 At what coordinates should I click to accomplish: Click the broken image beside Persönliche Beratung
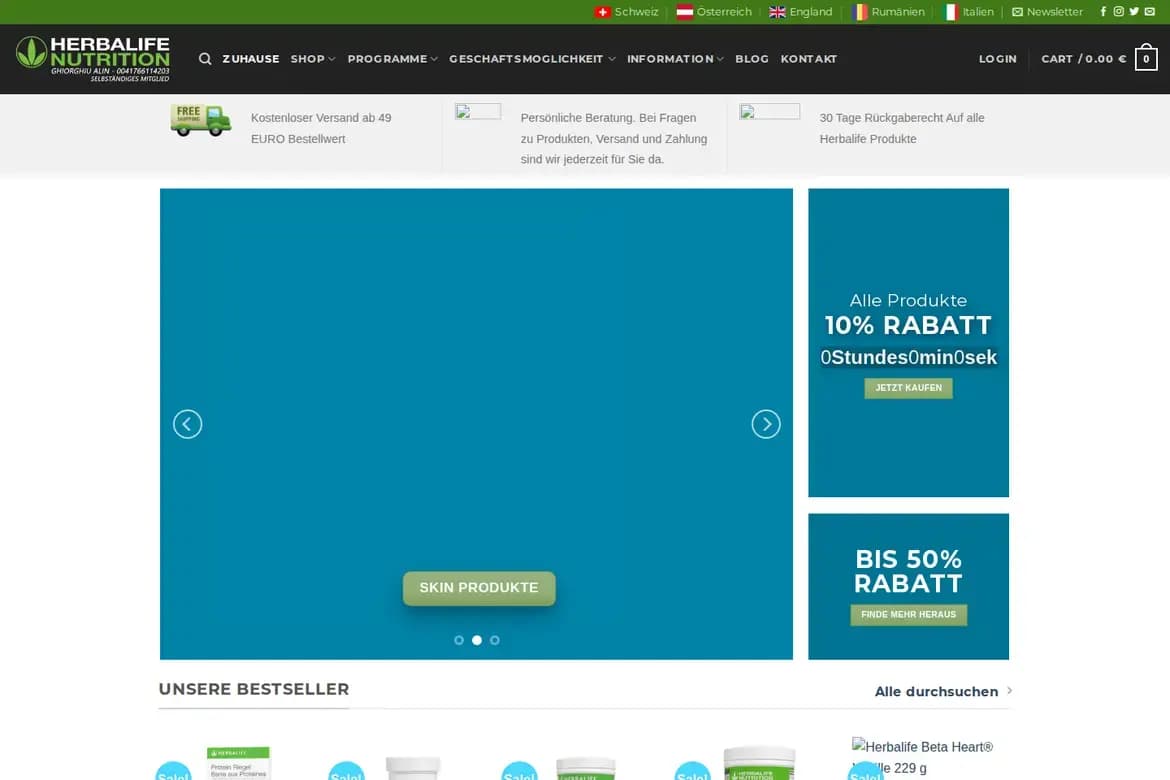click(x=478, y=112)
